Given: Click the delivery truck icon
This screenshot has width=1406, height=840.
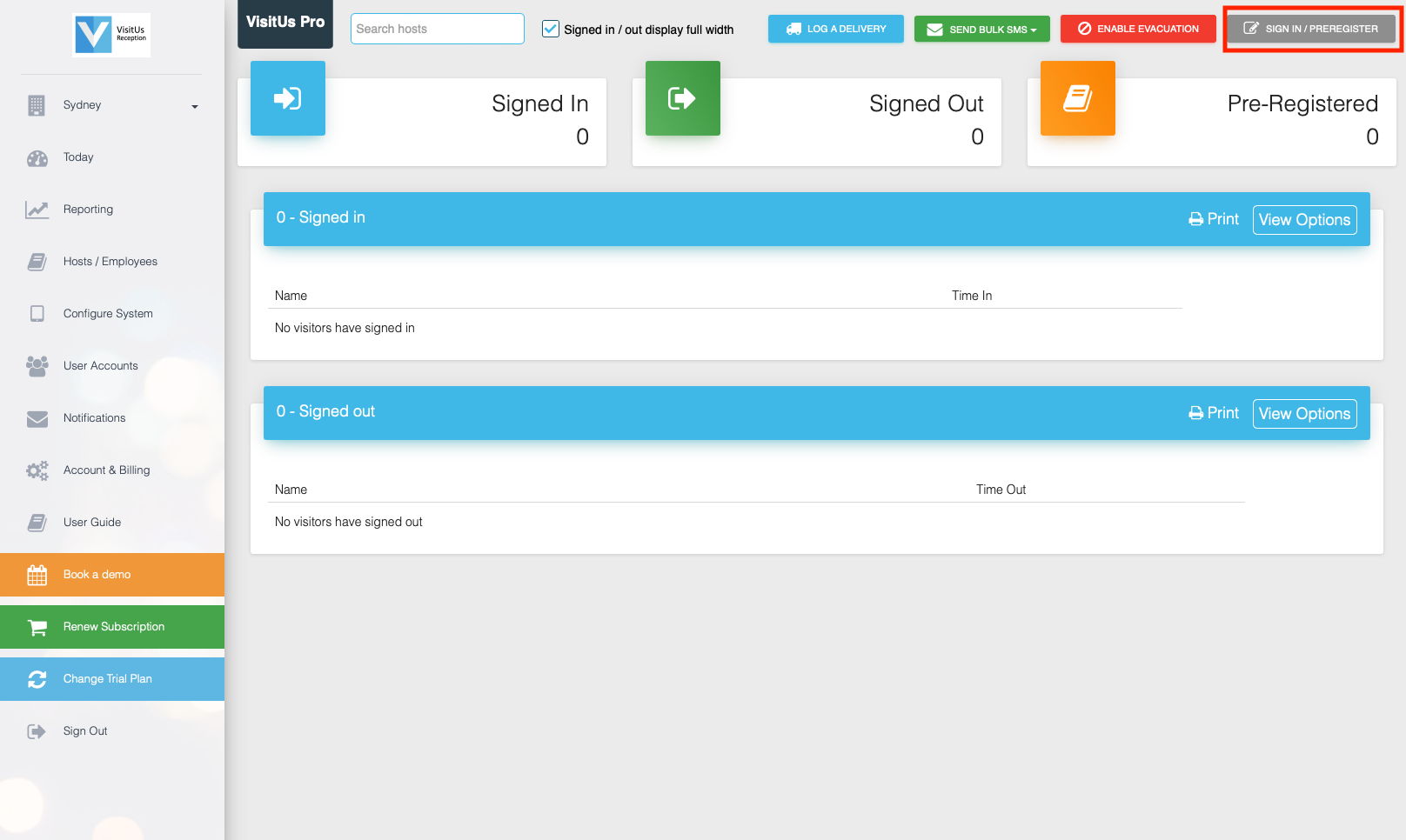Looking at the screenshot, I should [x=793, y=29].
